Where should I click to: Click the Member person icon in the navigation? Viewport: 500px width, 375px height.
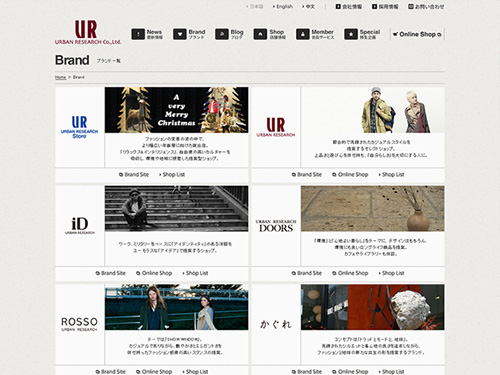pos(303,34)
